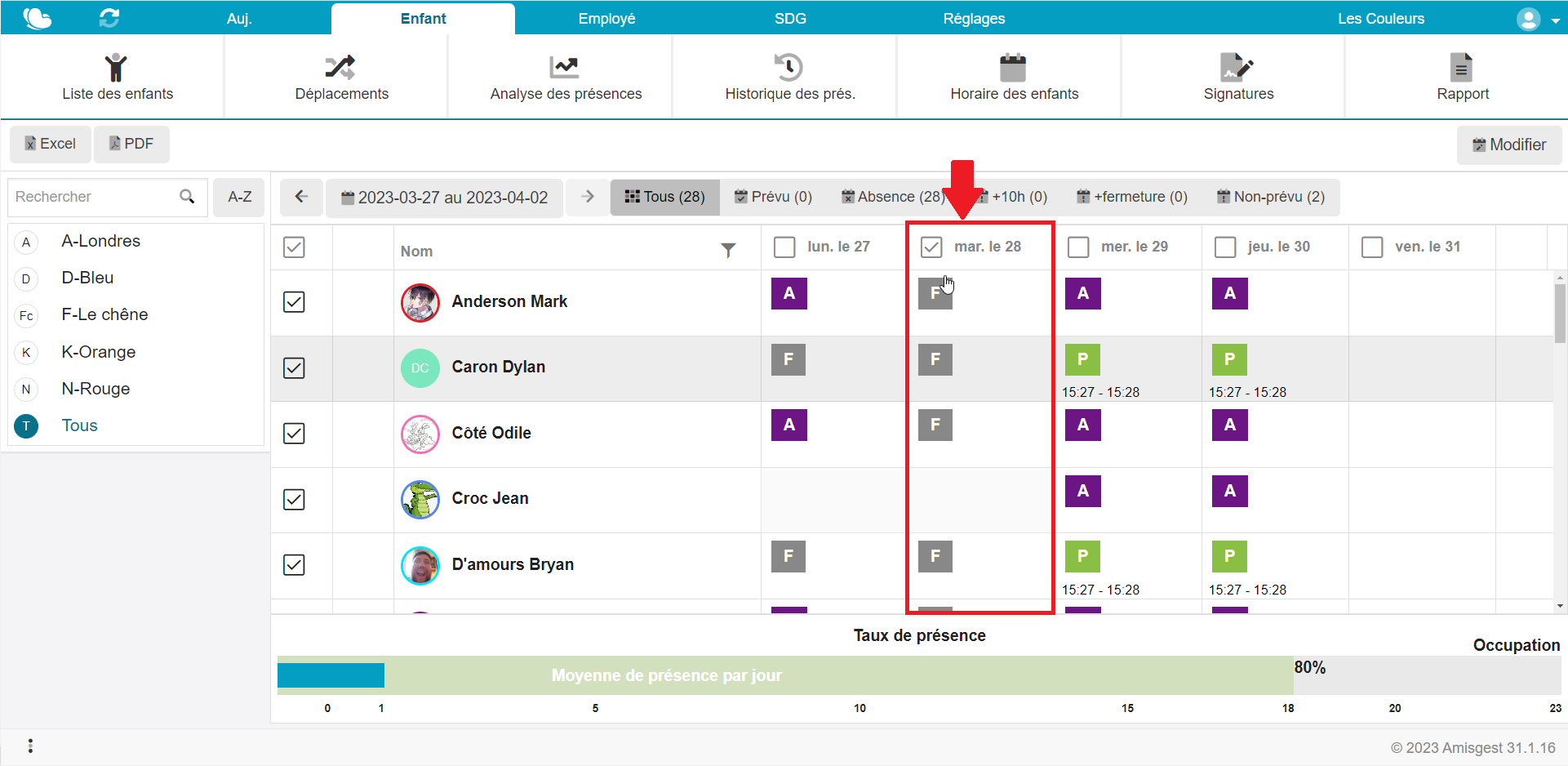This screenshot has width=1568, height=766.
Task: Click D'amours Bryan's Thursday P badge
Action: (1230, 556)
